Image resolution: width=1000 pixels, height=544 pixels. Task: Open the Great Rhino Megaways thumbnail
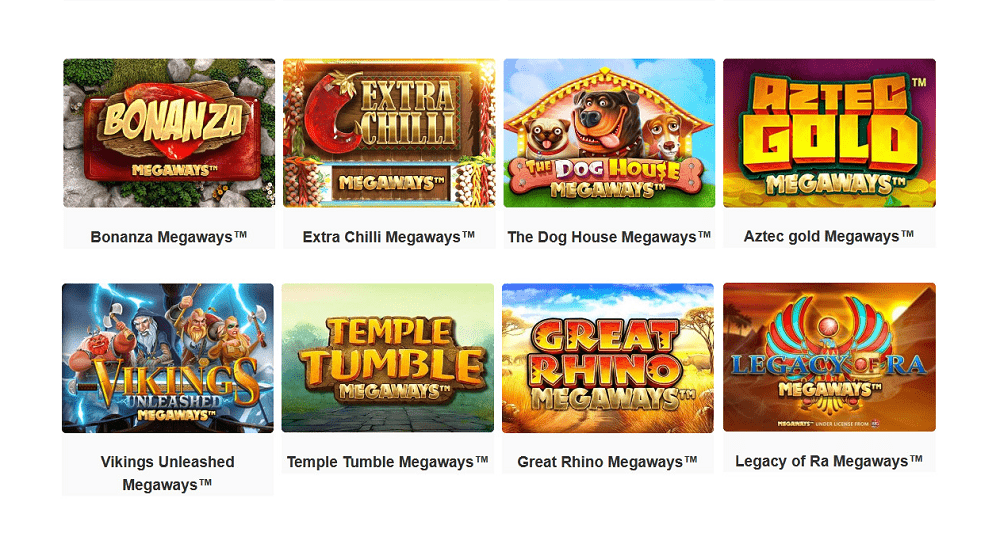[608, 358]
